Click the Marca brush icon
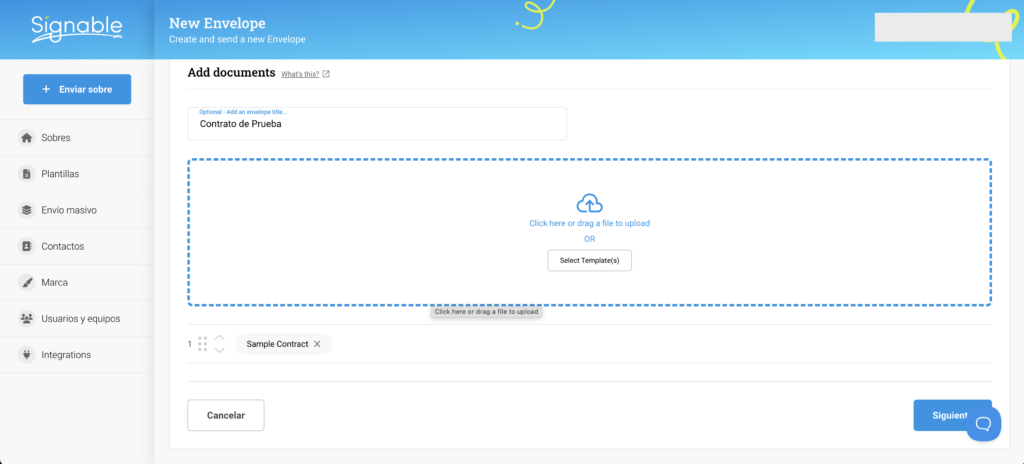The width and height of the screenshot is (1024, 464). [27, 282]
